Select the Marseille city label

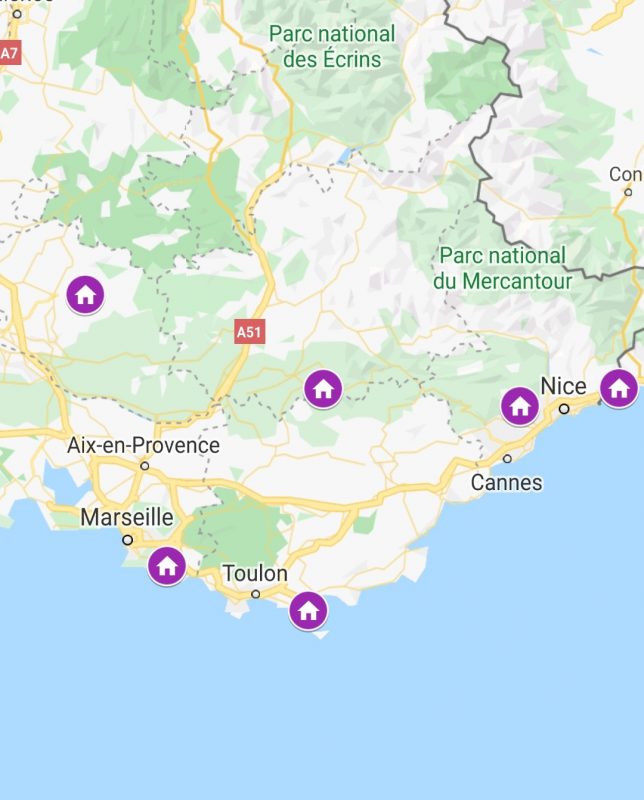pyautogui.click(x=127, y=517)
